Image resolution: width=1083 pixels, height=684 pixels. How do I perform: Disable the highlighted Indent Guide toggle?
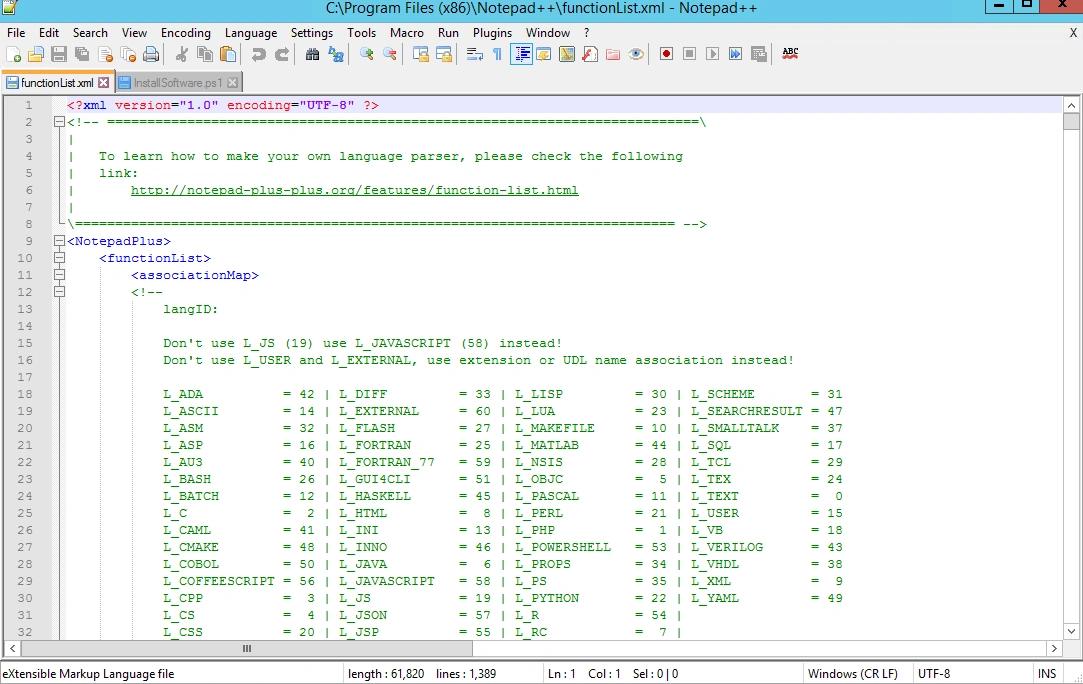pos(521,55)
